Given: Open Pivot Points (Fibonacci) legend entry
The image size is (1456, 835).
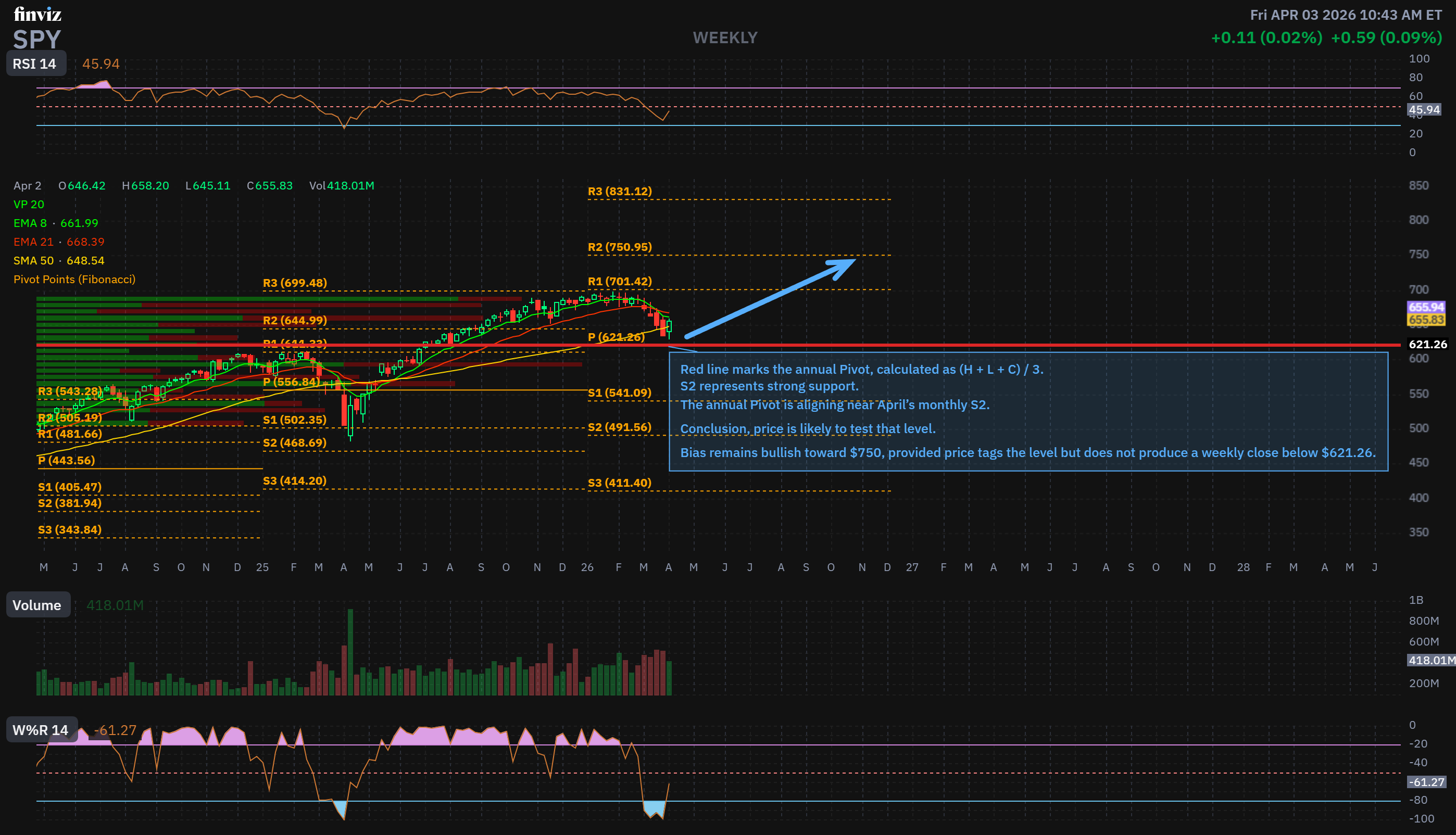Looking at the screenshot, I should click(74, 280).
